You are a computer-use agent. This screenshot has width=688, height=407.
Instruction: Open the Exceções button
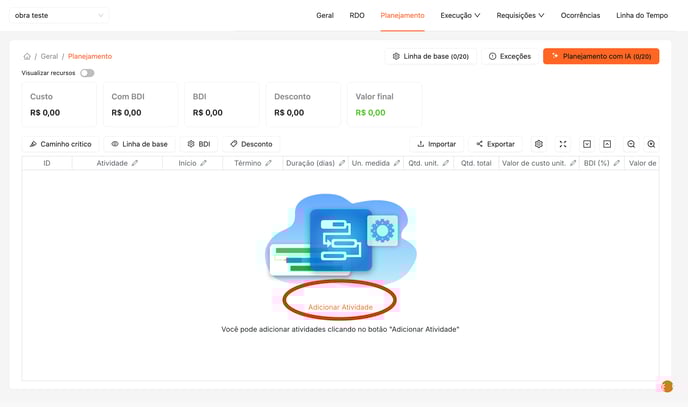click(x=510, y=57)
